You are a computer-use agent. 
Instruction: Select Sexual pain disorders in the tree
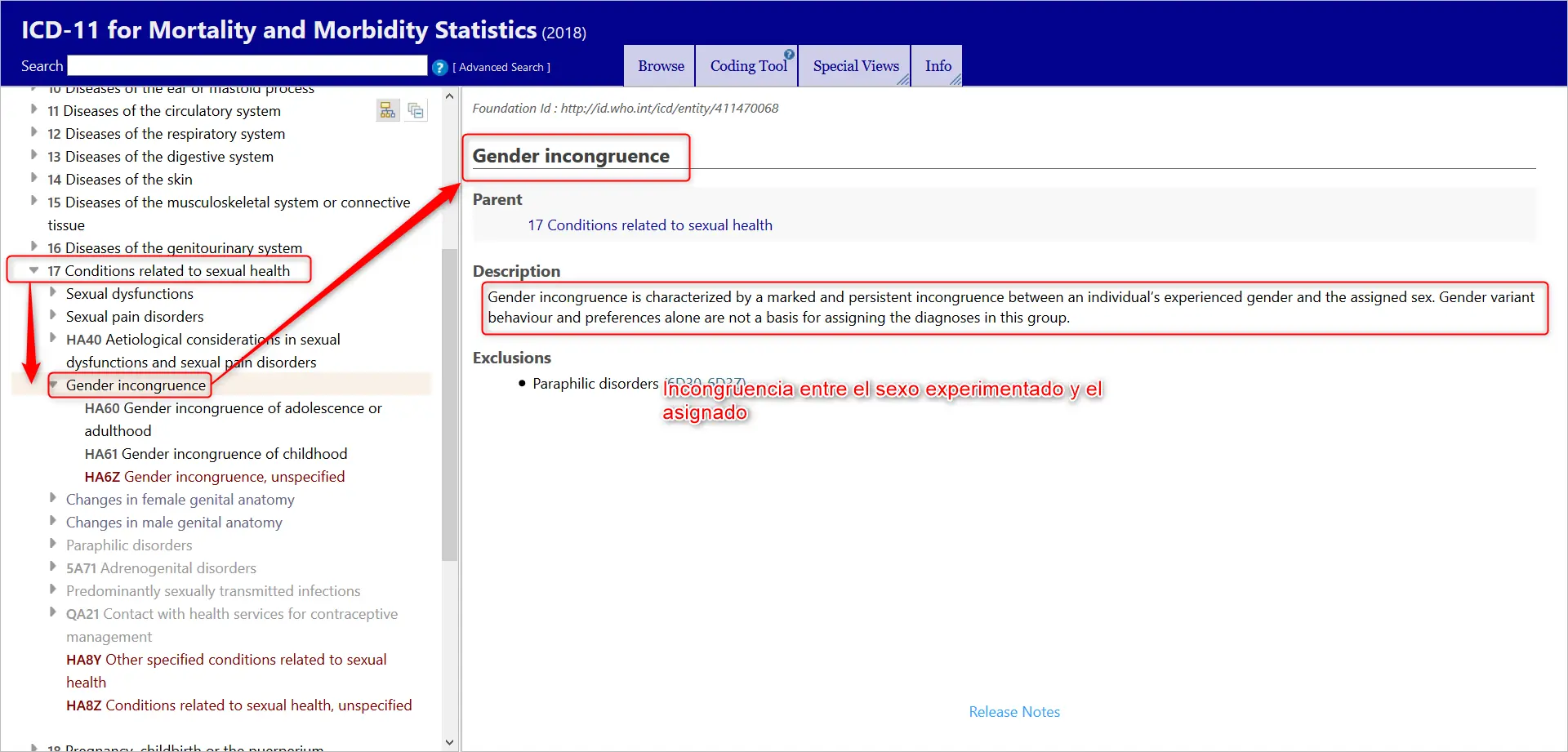(135, 317)
